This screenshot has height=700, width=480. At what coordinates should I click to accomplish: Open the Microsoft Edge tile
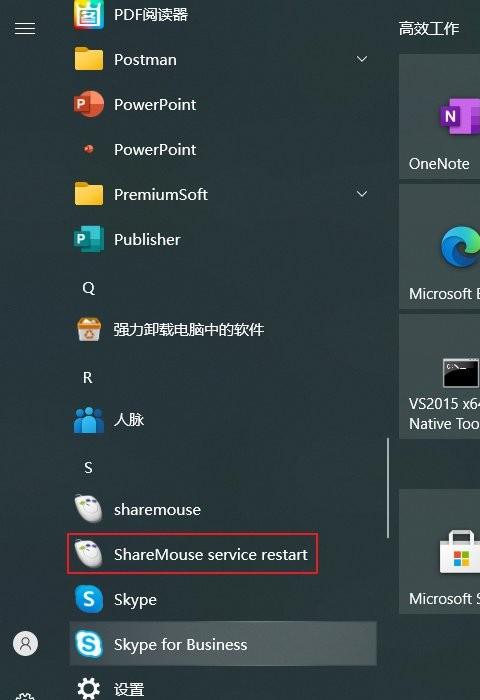439,246
